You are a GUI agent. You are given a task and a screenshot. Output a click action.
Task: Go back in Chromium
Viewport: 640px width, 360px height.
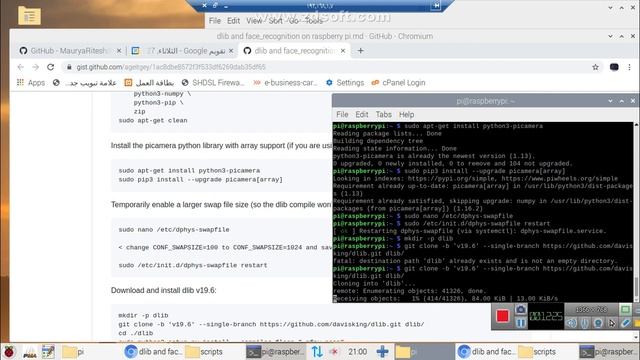coord(20,67)
